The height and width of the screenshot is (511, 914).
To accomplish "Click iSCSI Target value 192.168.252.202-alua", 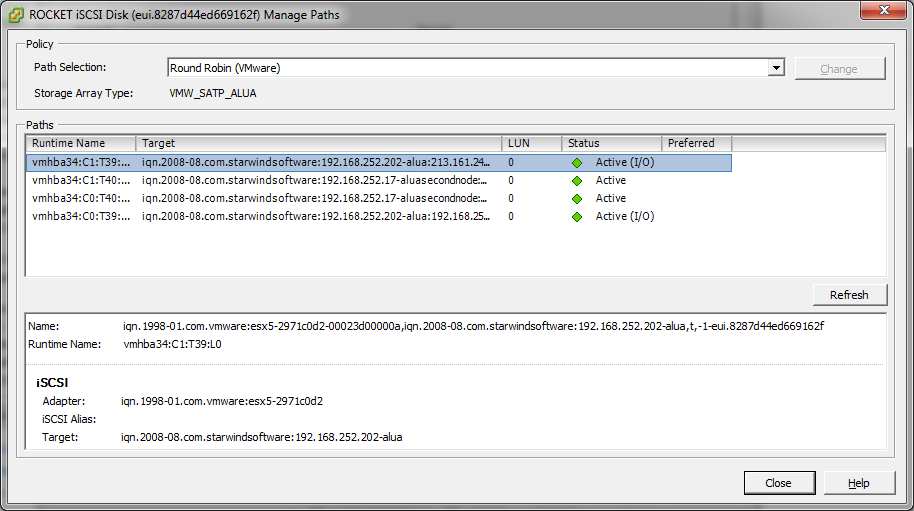I will click(x=262, y=438).
